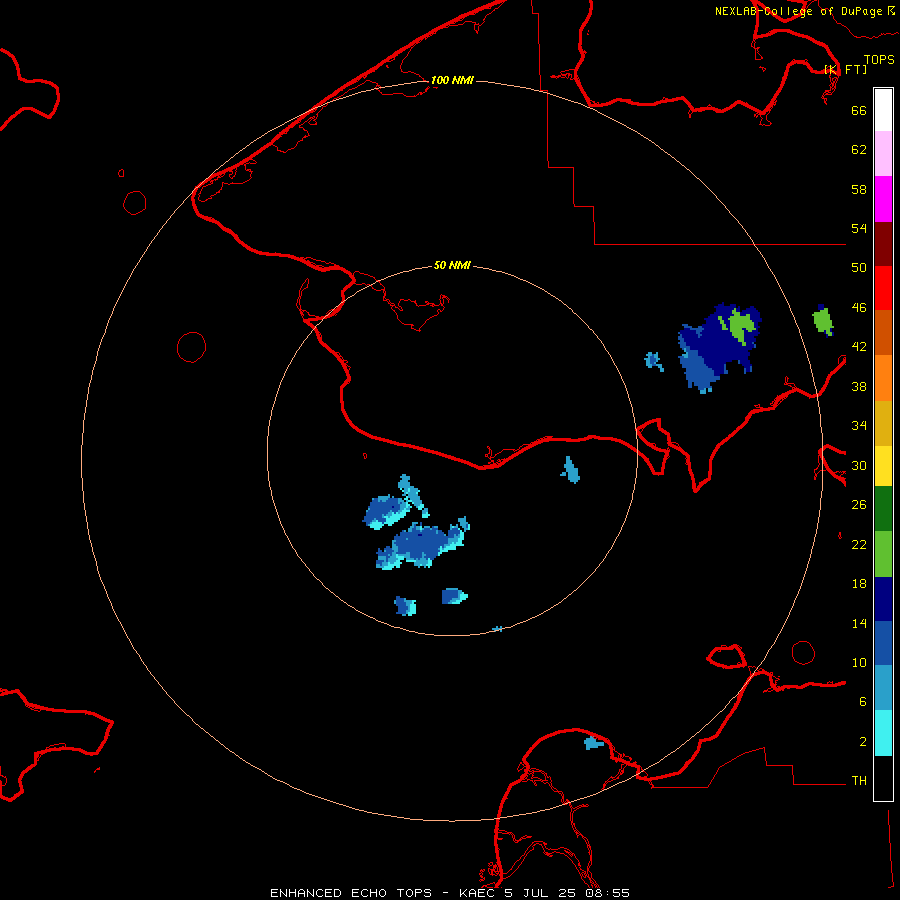Click the legend value 10

pyautogui.click(x=859, y=663)
